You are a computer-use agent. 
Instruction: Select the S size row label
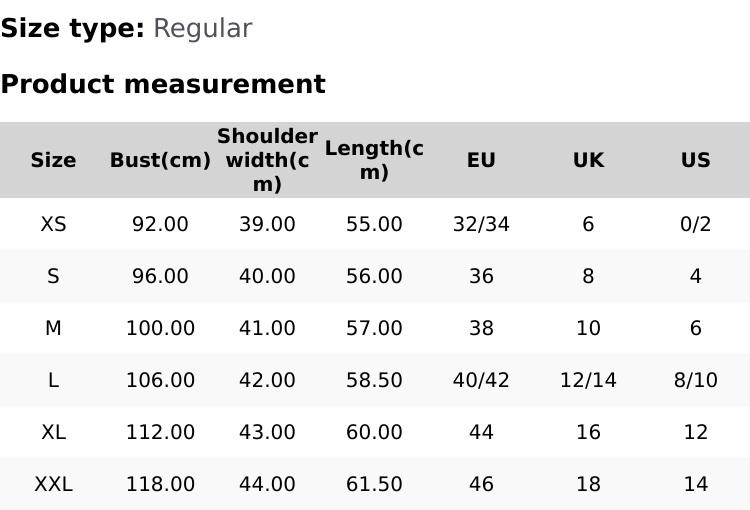(x=53, y=276)
